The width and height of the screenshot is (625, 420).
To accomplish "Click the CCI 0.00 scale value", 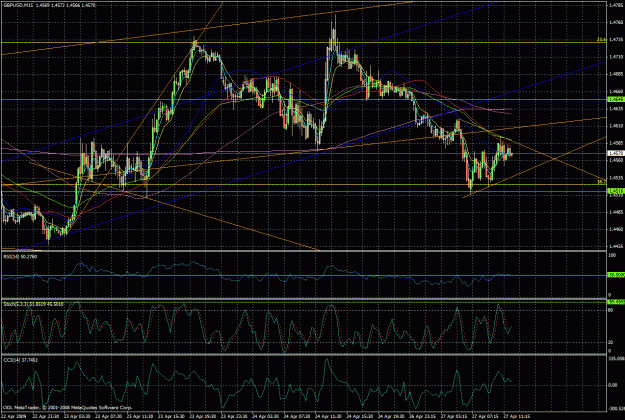I will pos(613,385).
